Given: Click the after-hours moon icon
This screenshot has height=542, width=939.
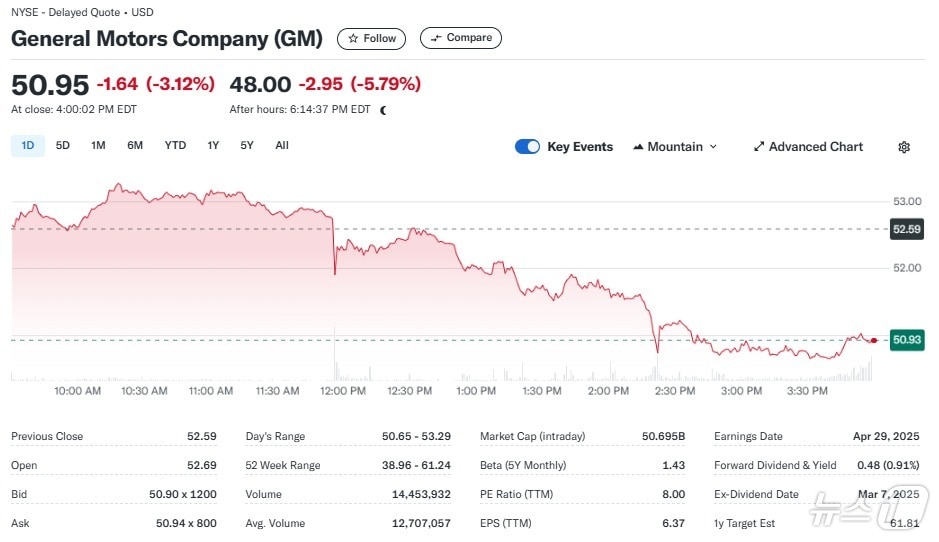Looking at the screenshot, I should pyautogui.click(x=383, y=110).
